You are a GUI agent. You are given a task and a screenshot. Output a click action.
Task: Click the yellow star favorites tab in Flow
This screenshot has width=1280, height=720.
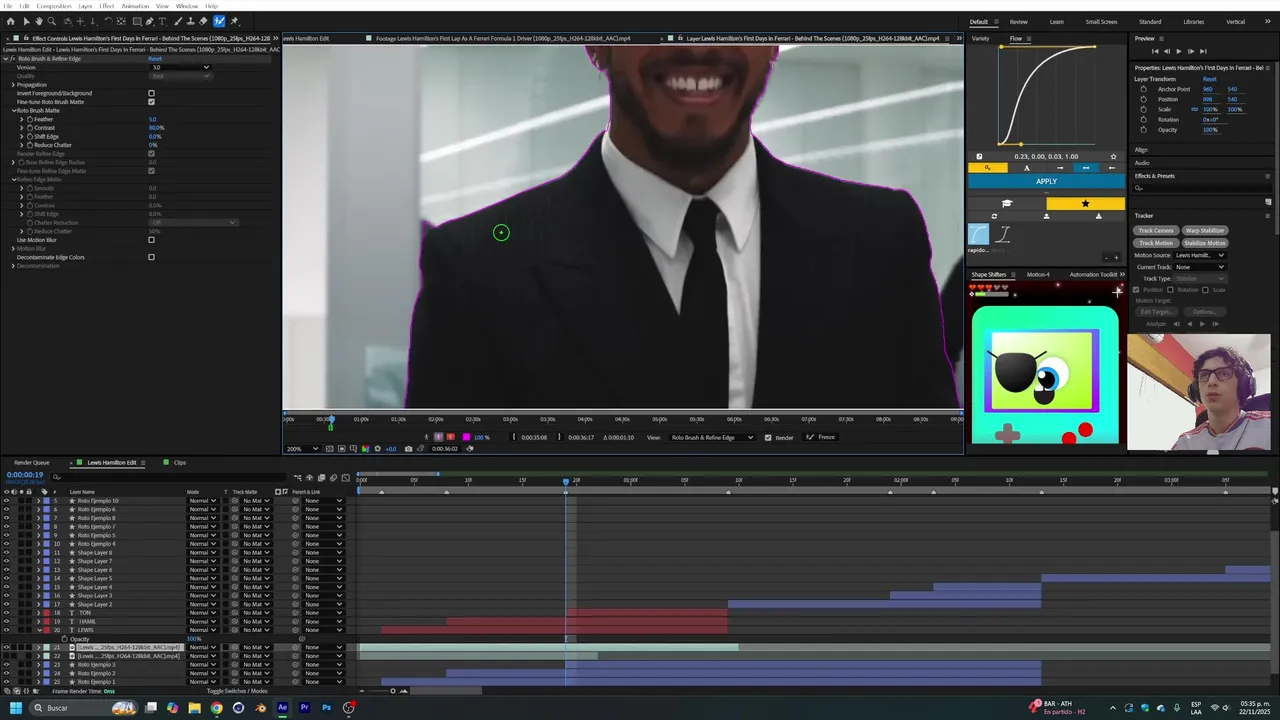click(x=1085, y=204)
